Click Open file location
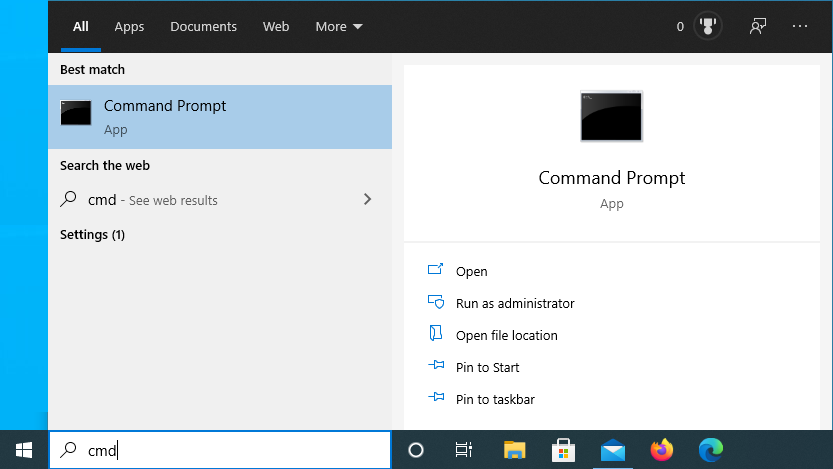This screenshot has width=833, height=469. pyautogui.click(x=506, y=335)
